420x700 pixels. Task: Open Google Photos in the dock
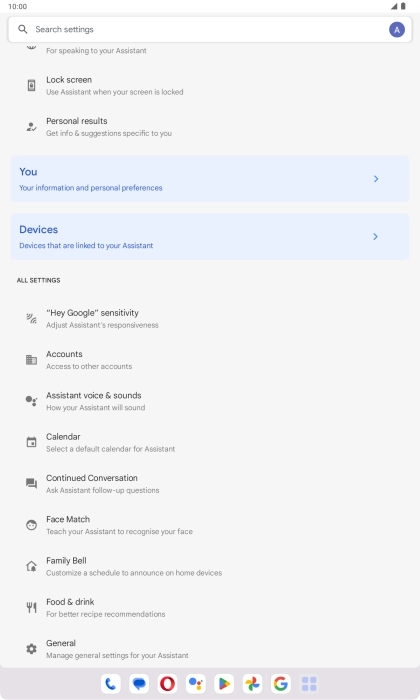(252, 683)
